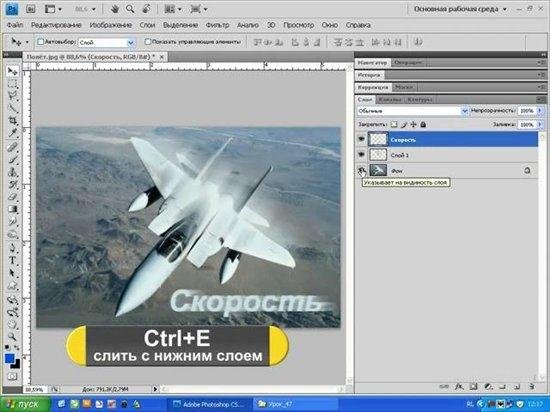Image resolution: width=550 pixels, height=412 pixels.
Task: Click the Пуск start button
Action: pos(25,404)
